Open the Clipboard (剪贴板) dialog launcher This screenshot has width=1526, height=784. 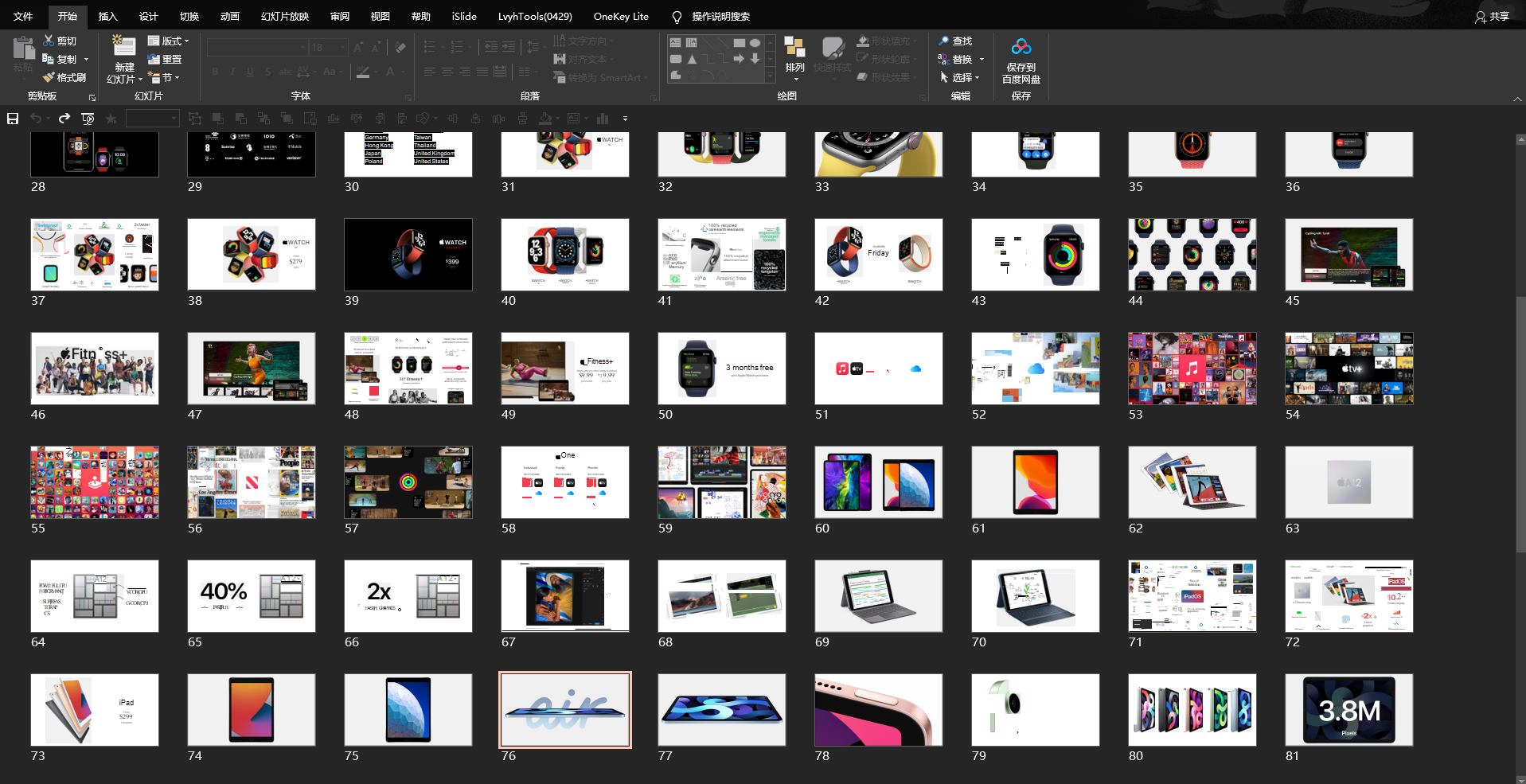(x=92, y=98)
